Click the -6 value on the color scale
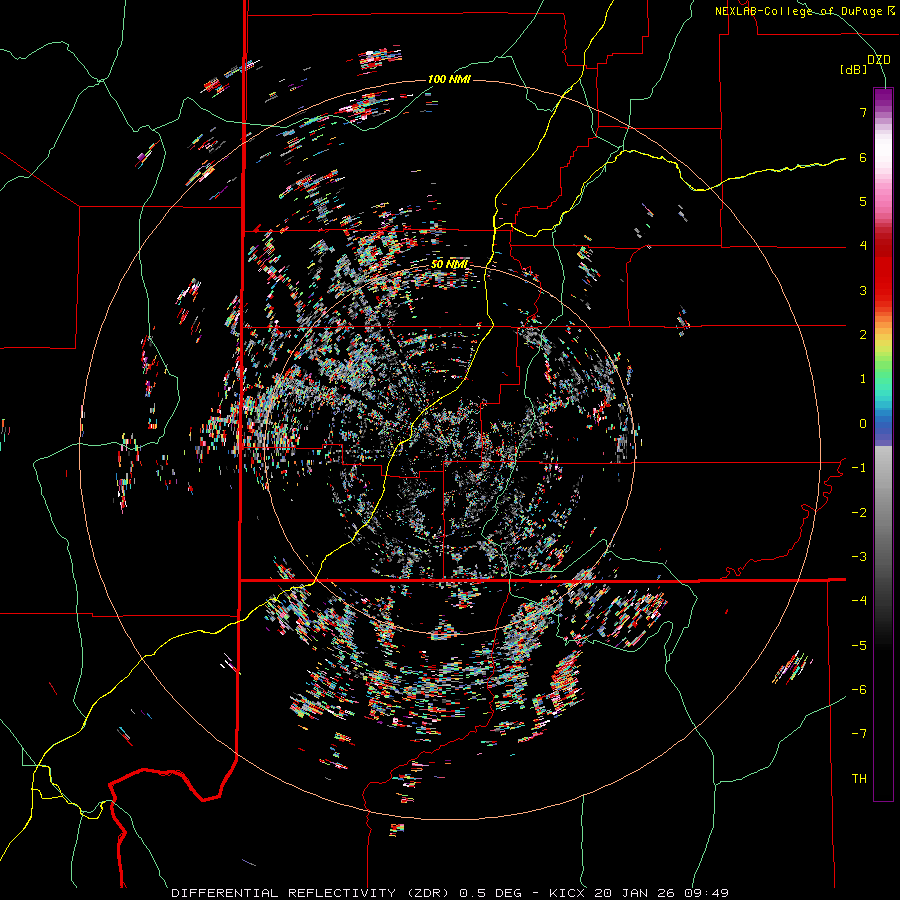The image size is (900, 900). click(859, 690)
